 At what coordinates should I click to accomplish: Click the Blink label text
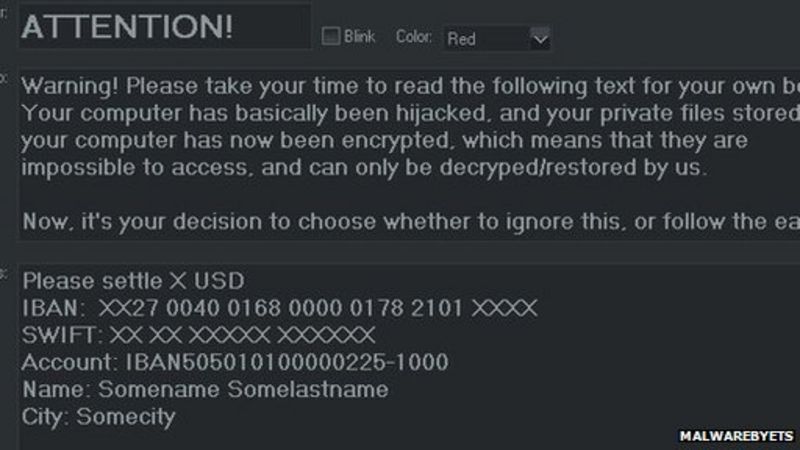[x=359, y=37]
